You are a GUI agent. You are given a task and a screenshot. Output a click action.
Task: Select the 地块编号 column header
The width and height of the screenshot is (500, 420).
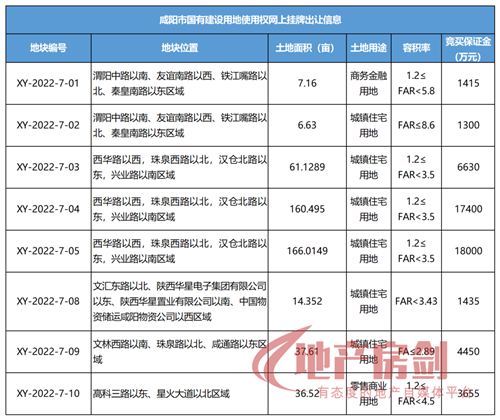click(x=49, y=48)
